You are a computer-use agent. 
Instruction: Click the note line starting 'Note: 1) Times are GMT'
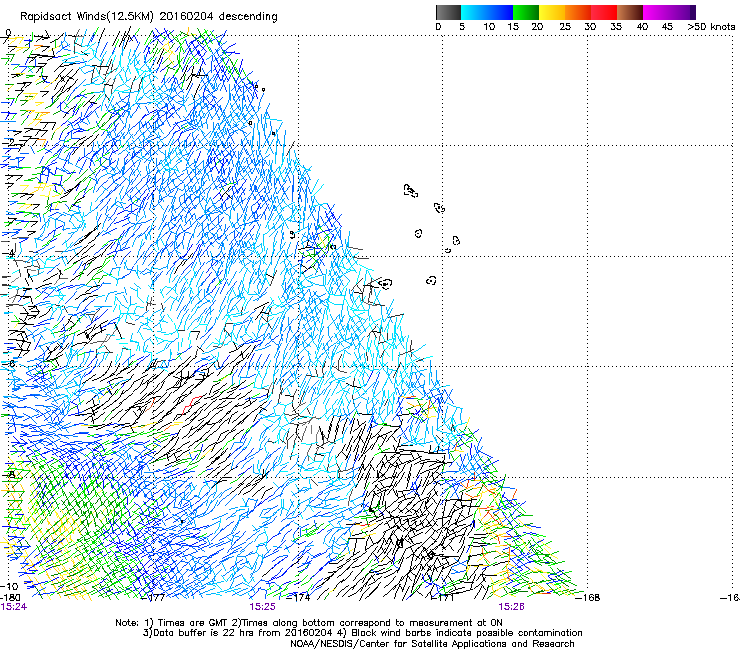point(309,623)
